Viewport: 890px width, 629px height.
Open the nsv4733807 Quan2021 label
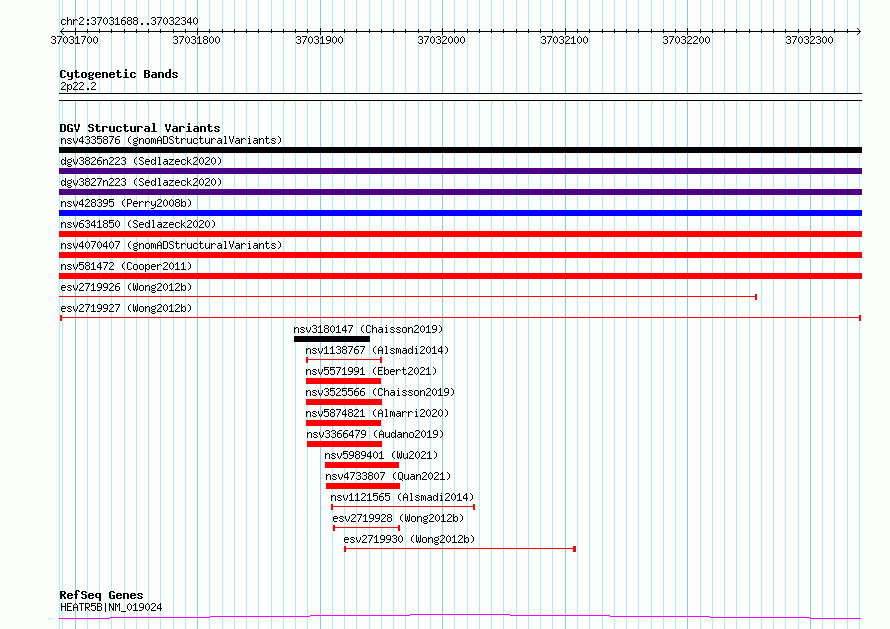388,476
